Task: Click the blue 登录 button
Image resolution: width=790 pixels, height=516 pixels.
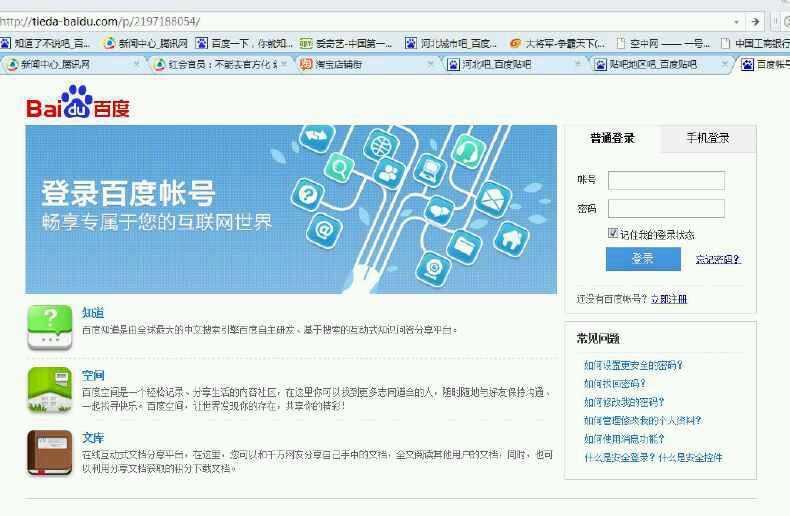Action: point(643,259)
